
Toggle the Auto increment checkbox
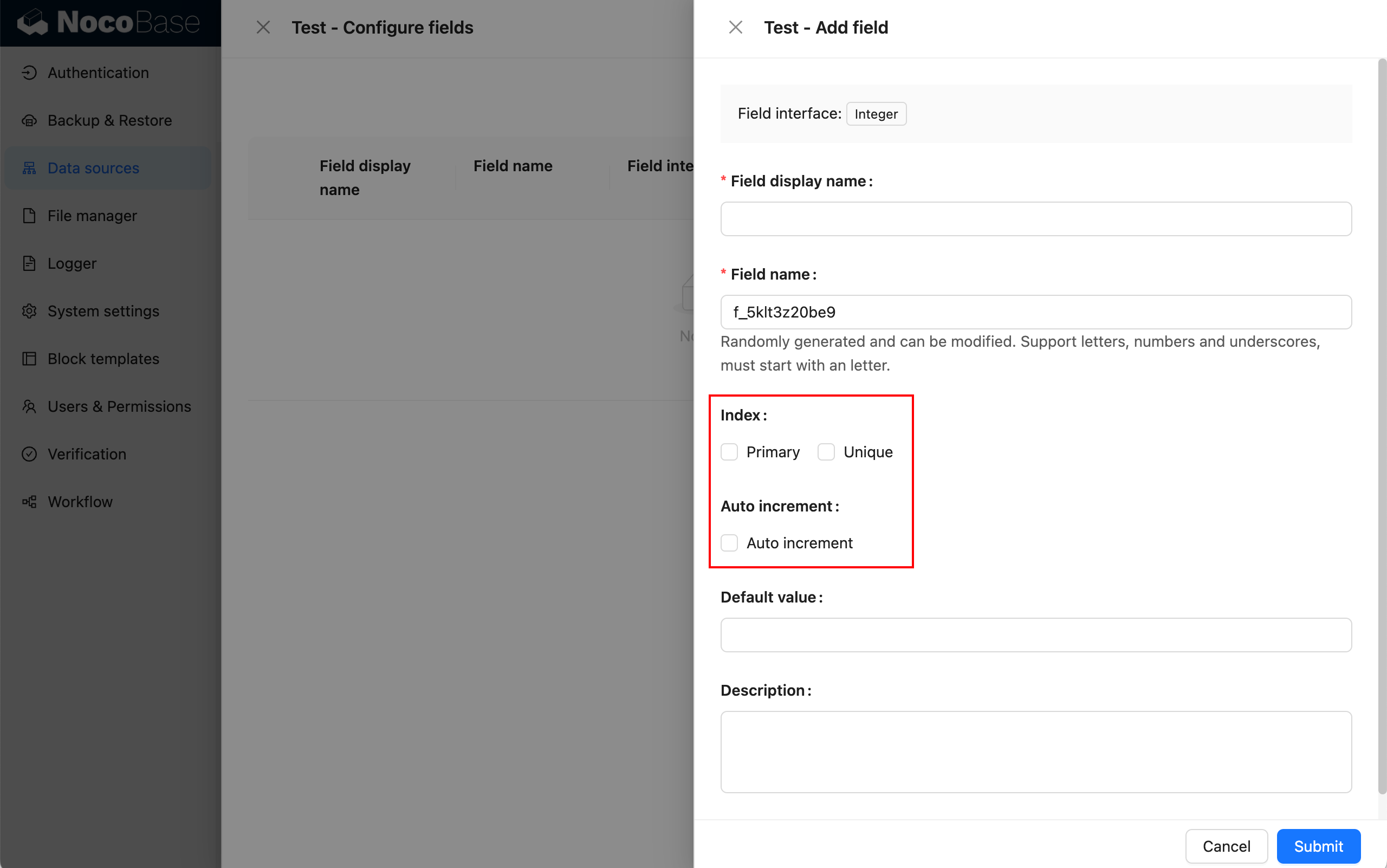[x=729, y=542]
